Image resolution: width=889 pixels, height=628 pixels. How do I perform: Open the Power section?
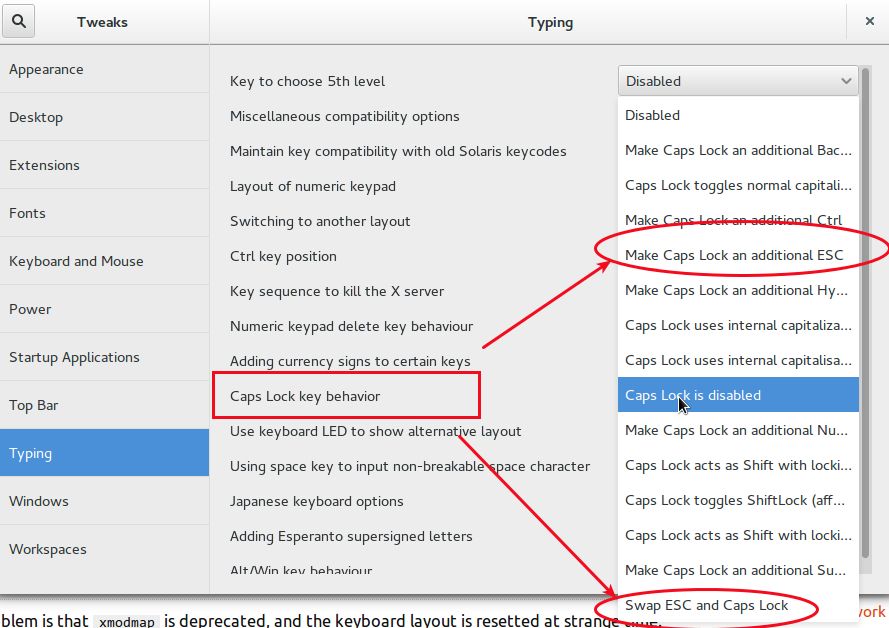(104, 309)
